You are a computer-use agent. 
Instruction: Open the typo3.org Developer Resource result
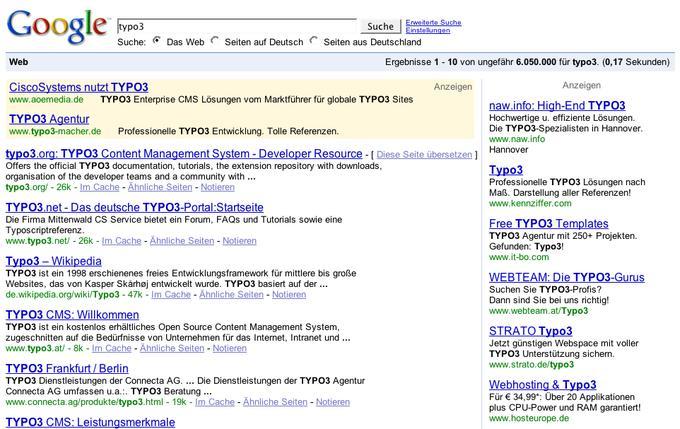point(184,154)
